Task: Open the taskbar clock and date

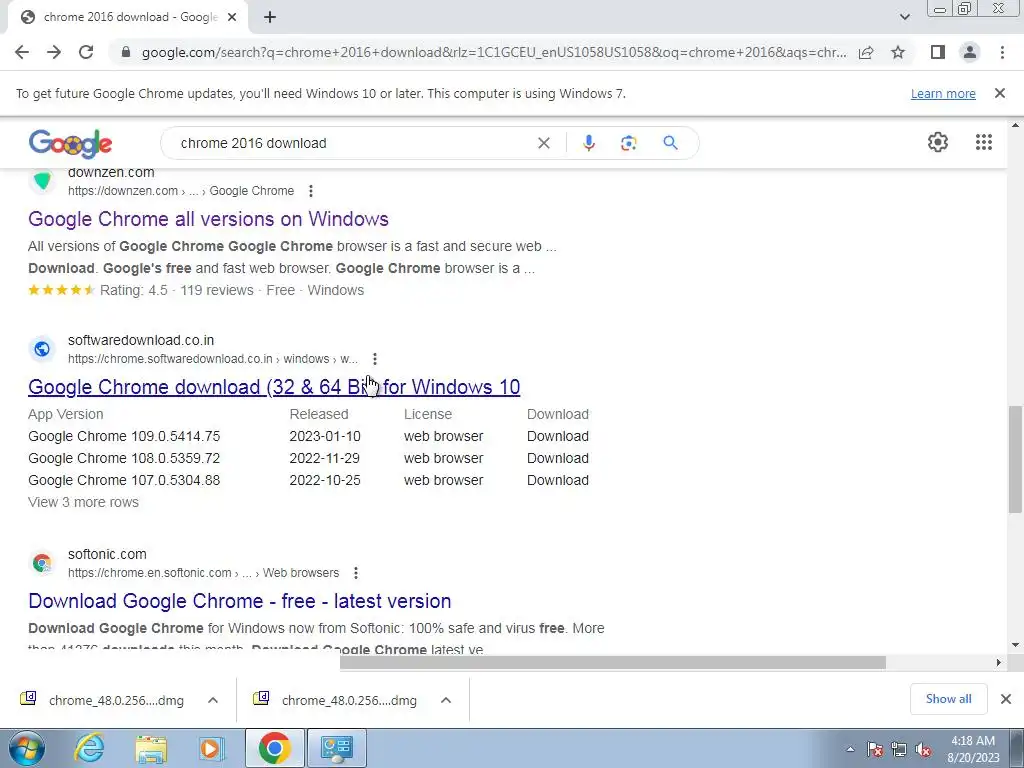Action: point(973,749)
